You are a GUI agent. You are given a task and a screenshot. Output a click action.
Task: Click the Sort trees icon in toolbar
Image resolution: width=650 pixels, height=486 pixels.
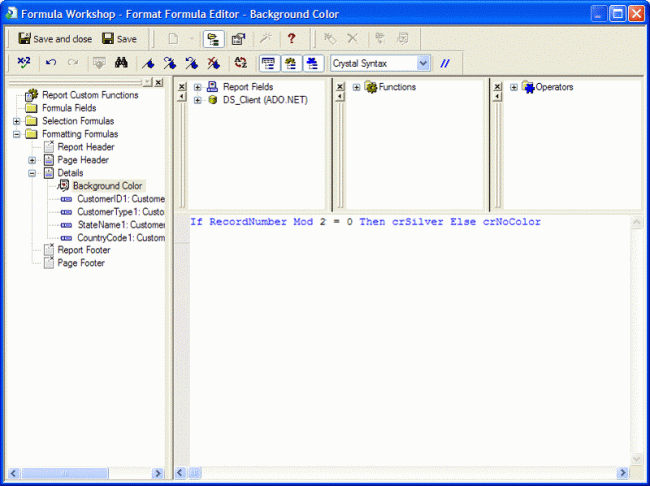pos(240,63)
